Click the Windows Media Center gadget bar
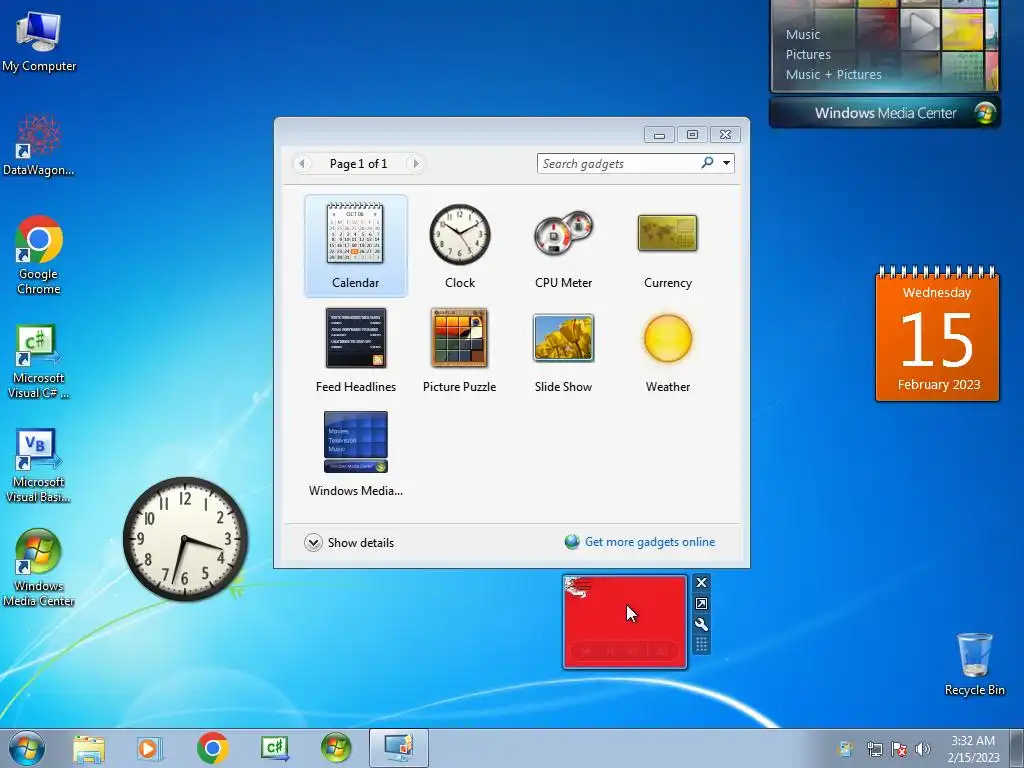The height and width of the screenshot is (768, 1024). point(885,112)
